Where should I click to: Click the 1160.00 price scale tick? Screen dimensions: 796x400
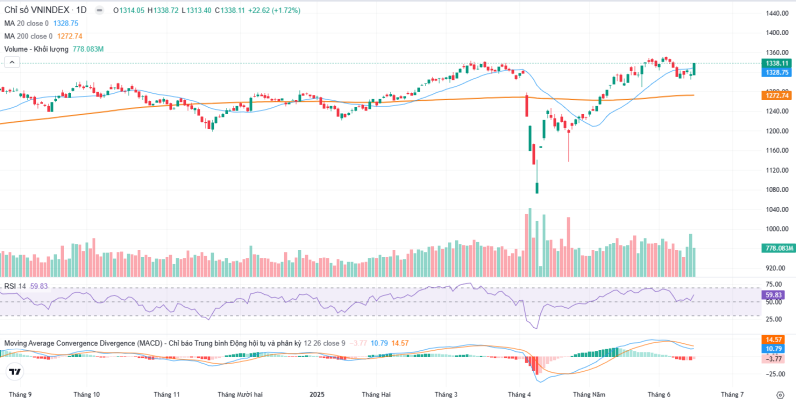tap(777, 151)
